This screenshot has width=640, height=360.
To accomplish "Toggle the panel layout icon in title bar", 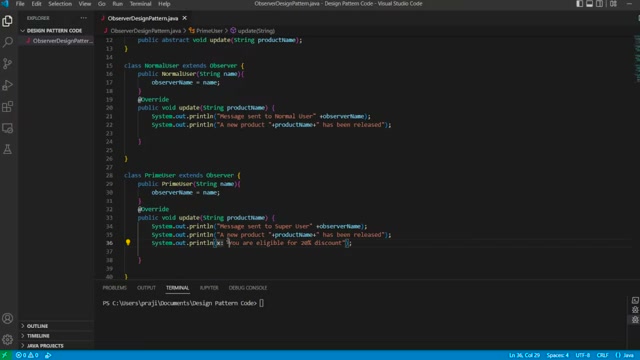I will (589, 4).
